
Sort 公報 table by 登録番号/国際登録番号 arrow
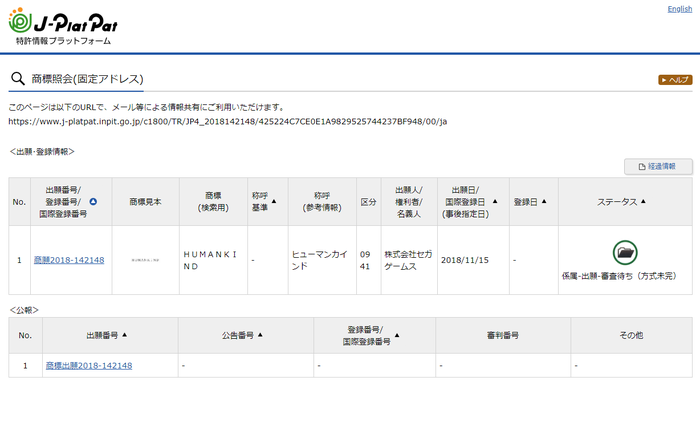[397, 335]
